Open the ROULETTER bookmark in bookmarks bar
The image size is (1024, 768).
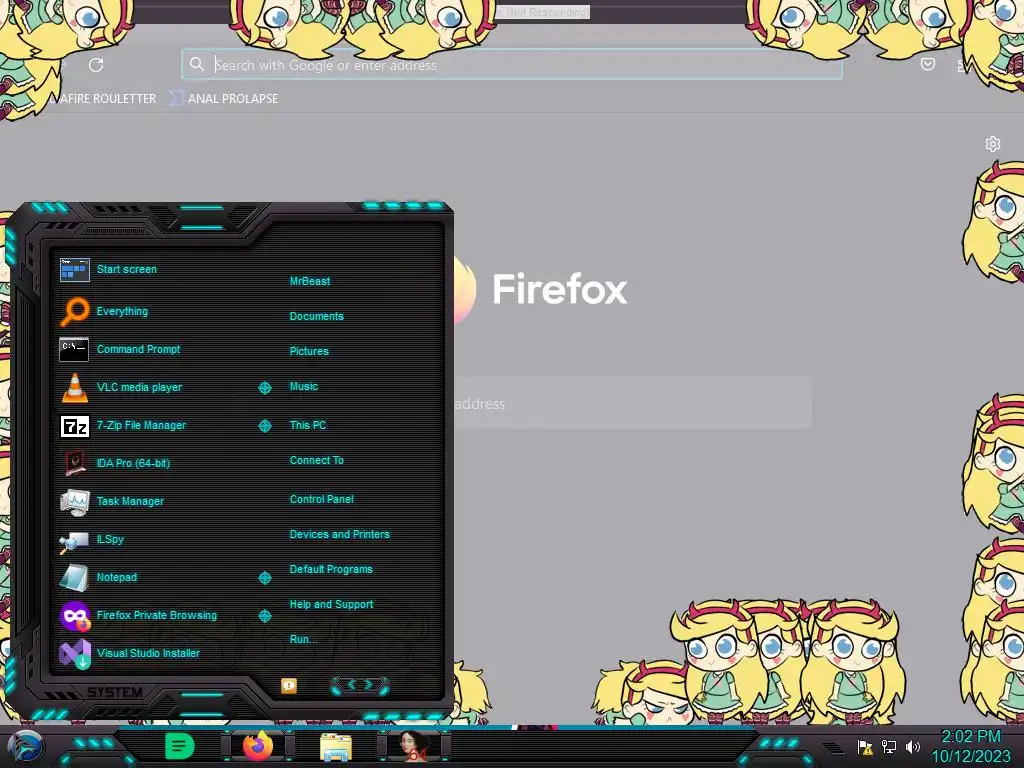[x=103, y=99]
